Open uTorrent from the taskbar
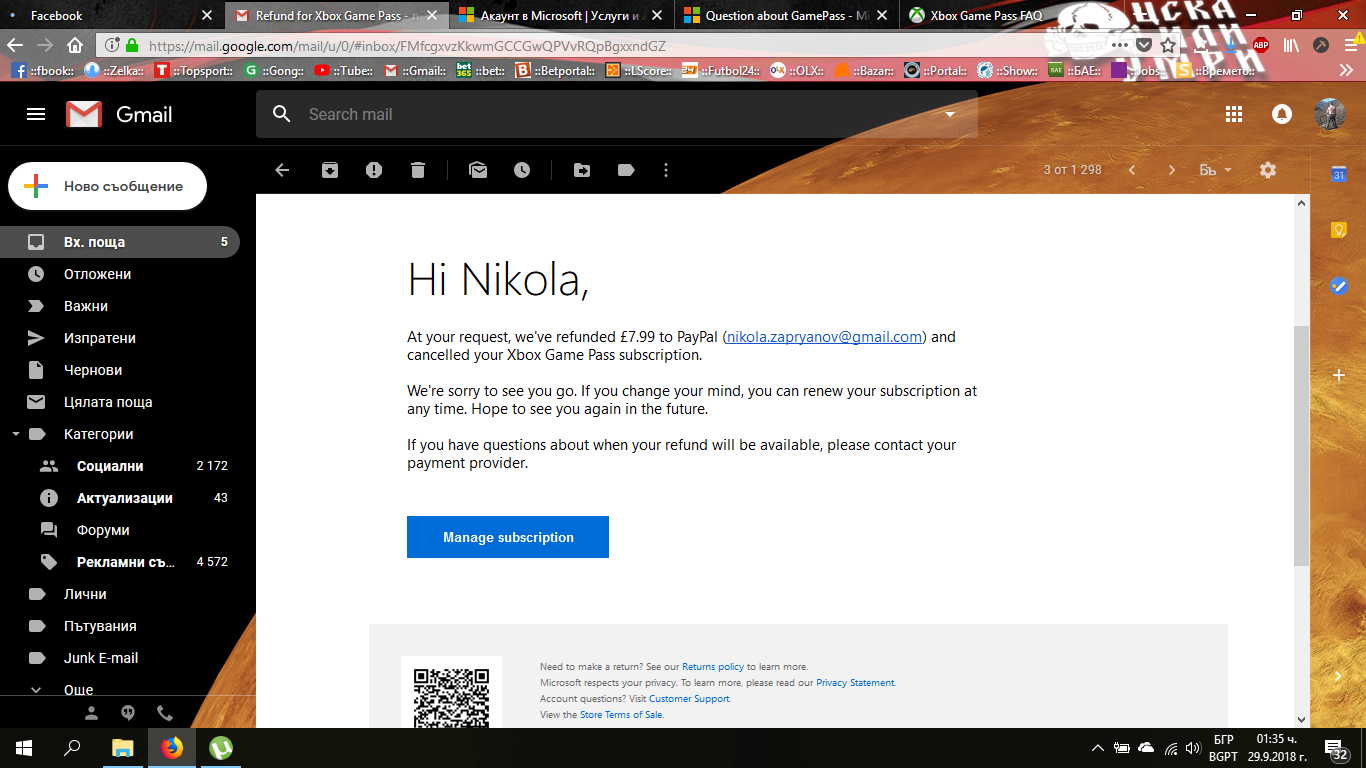1366x768 pixels. click(221, 747)
